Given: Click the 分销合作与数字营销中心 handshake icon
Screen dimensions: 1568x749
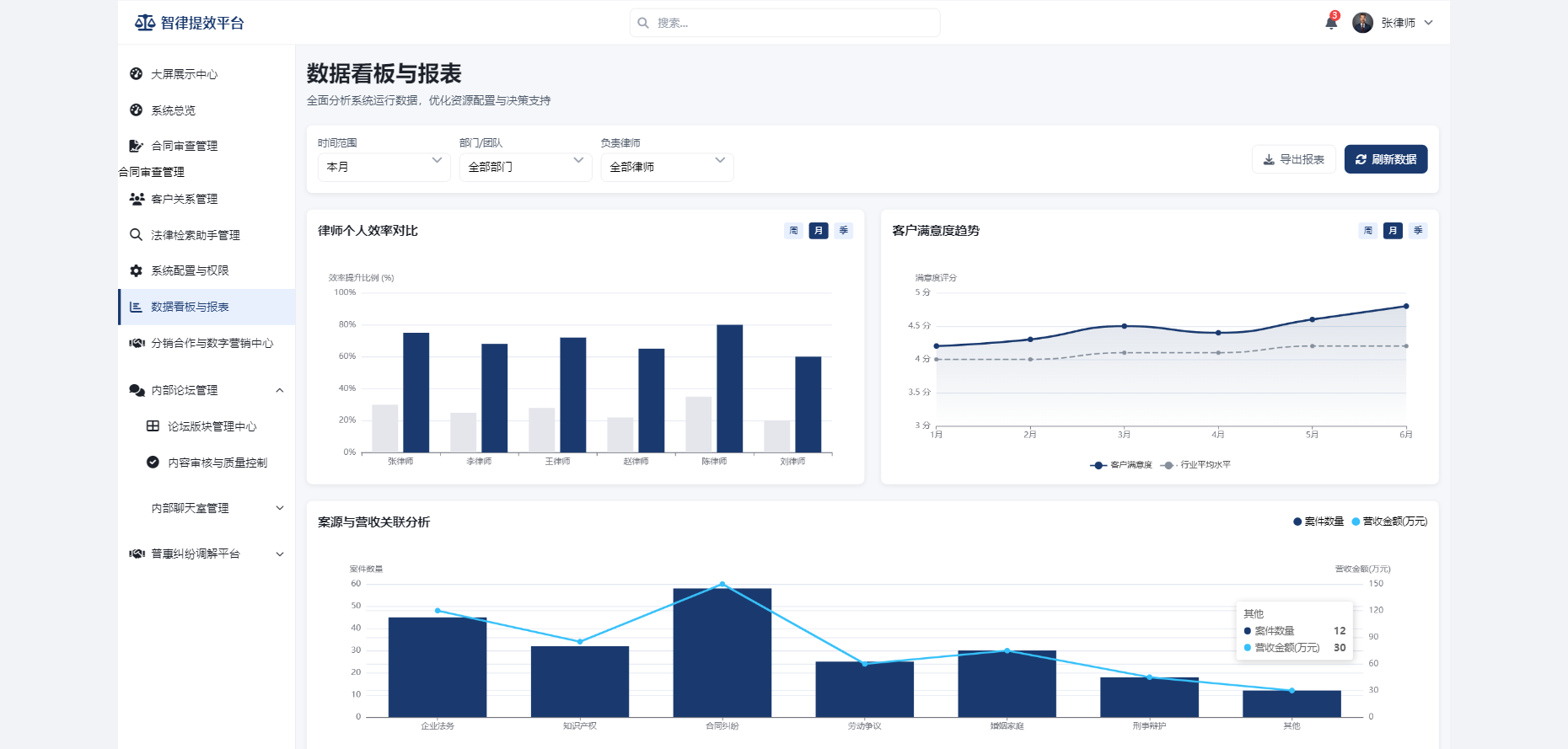Looking at the screenshot, I should pos(137,343).
